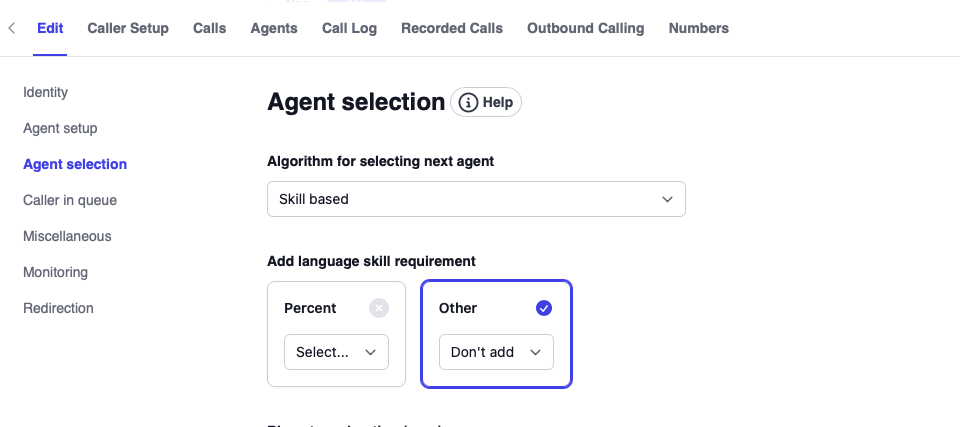
Task: Switch to the Numbers tab
Action: 698,28
